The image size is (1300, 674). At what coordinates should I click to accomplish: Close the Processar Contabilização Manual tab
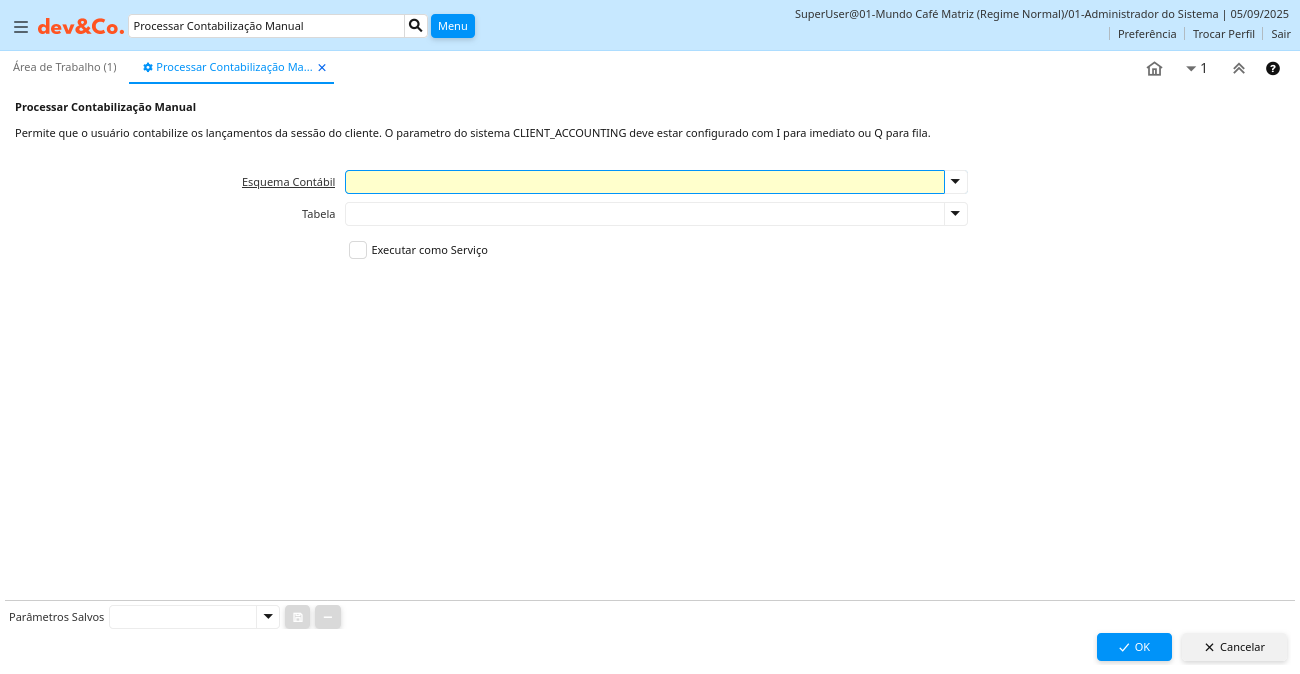322,68
